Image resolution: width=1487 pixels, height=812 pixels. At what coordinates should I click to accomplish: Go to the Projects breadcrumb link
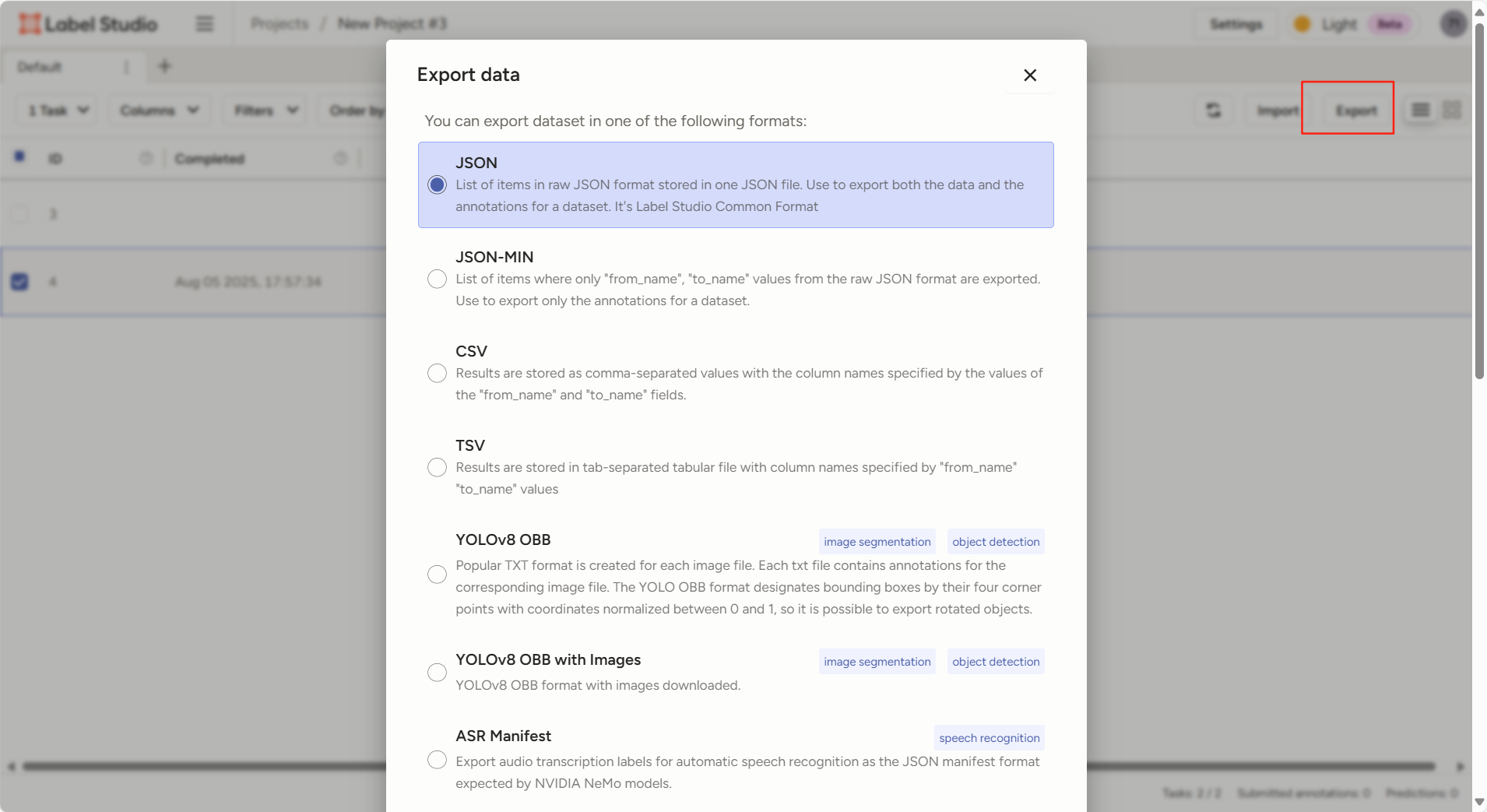click(279, 24)
